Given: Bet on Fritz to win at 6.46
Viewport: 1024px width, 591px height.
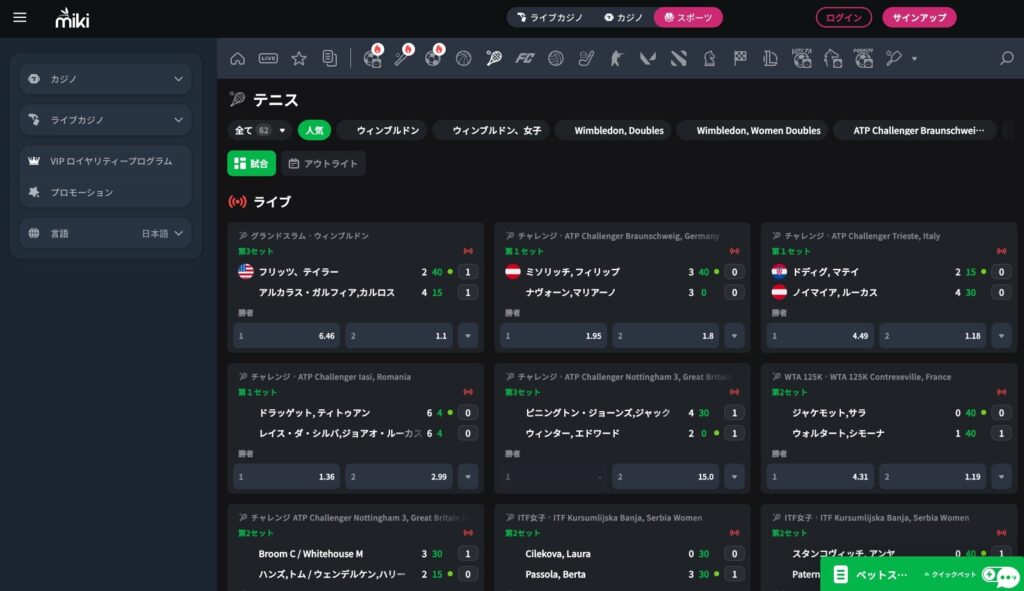Looking at the screenshot, I should coord(287,336).
